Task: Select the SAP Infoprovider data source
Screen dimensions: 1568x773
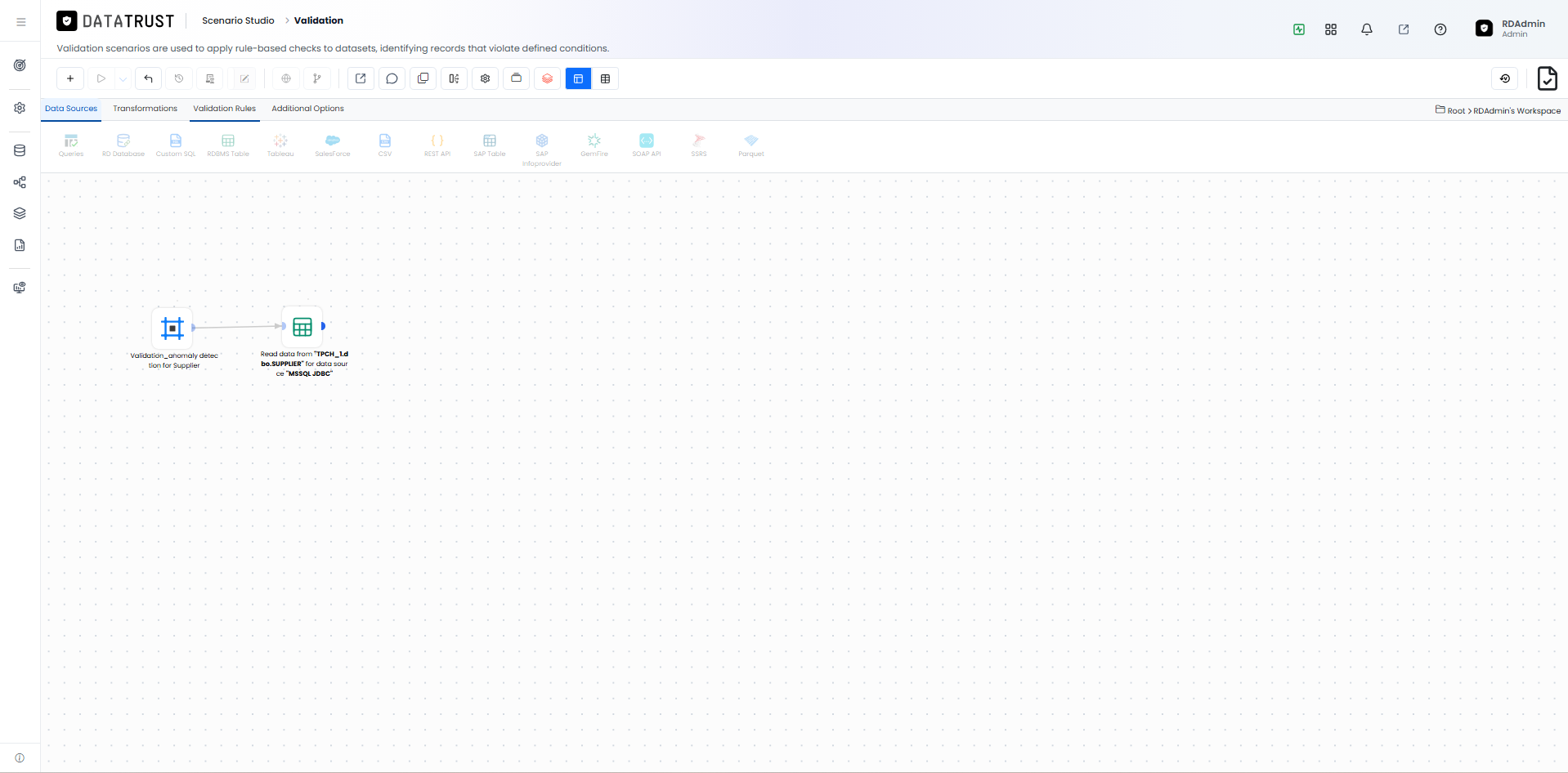Action: [542, 150]
